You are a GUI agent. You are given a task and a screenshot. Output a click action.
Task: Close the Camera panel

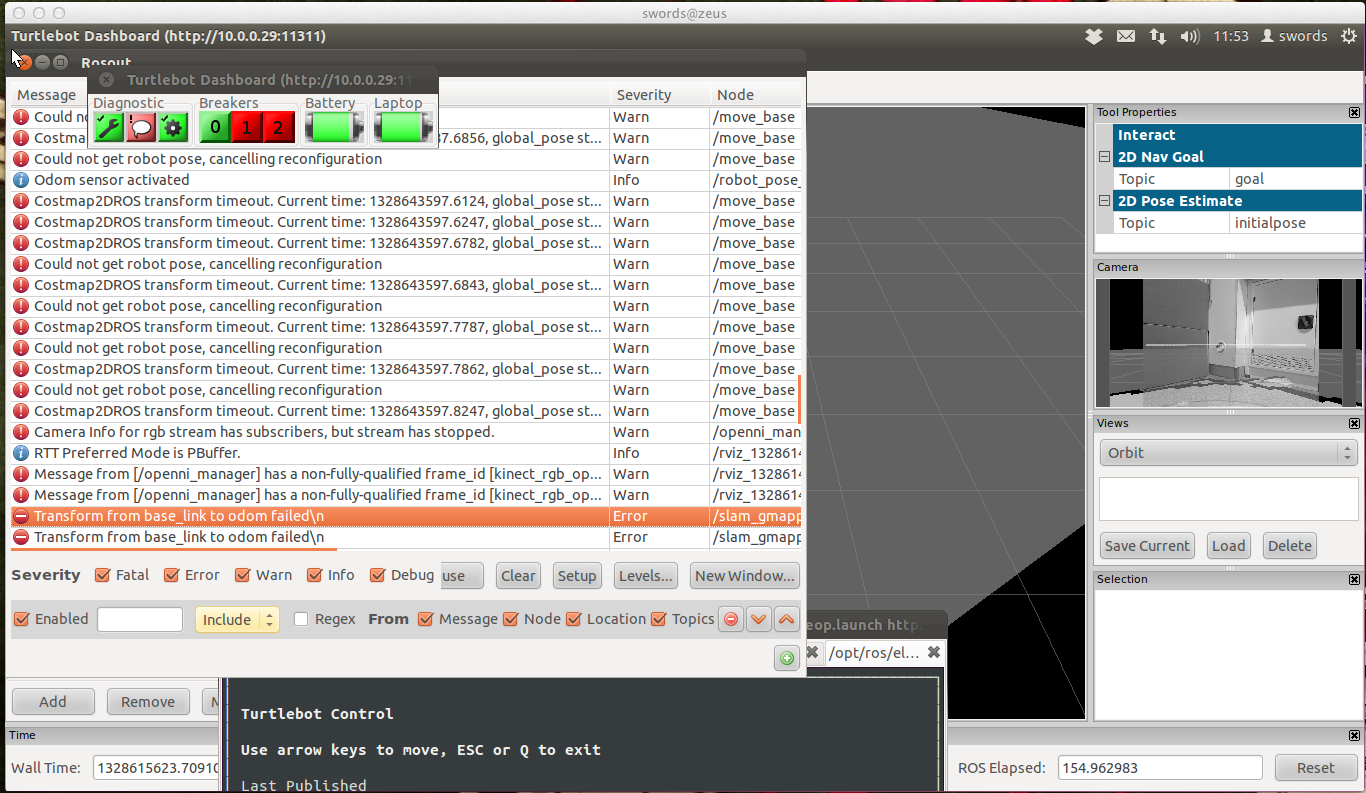pos(1354,268)
